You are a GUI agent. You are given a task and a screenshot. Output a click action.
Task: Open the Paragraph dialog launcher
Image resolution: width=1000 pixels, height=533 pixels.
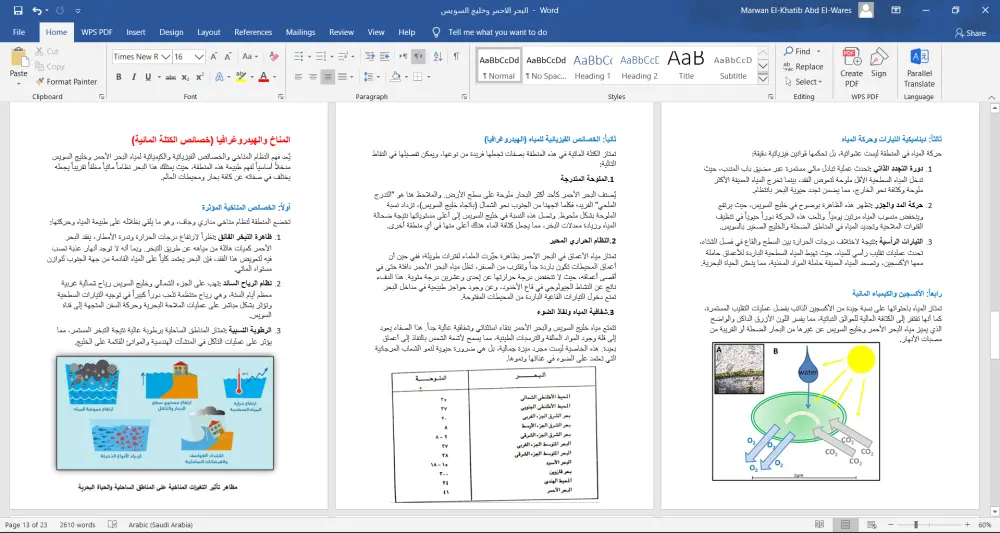coord(464,97)
